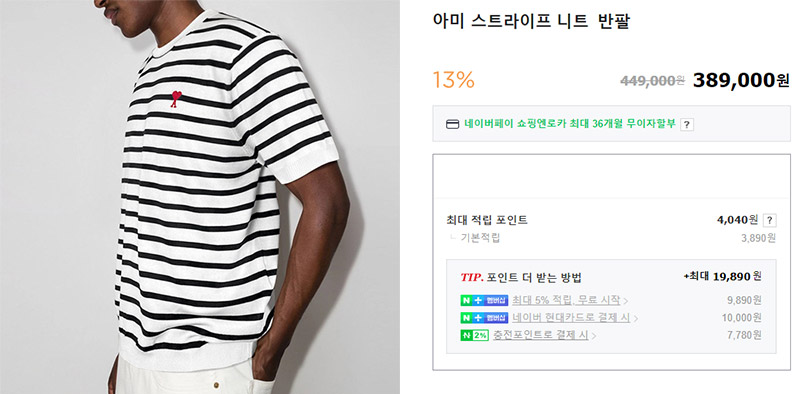
Task: Expand the arrow after 최대 5% 적립
Action: pyautogui.click(x=626, y=301)
